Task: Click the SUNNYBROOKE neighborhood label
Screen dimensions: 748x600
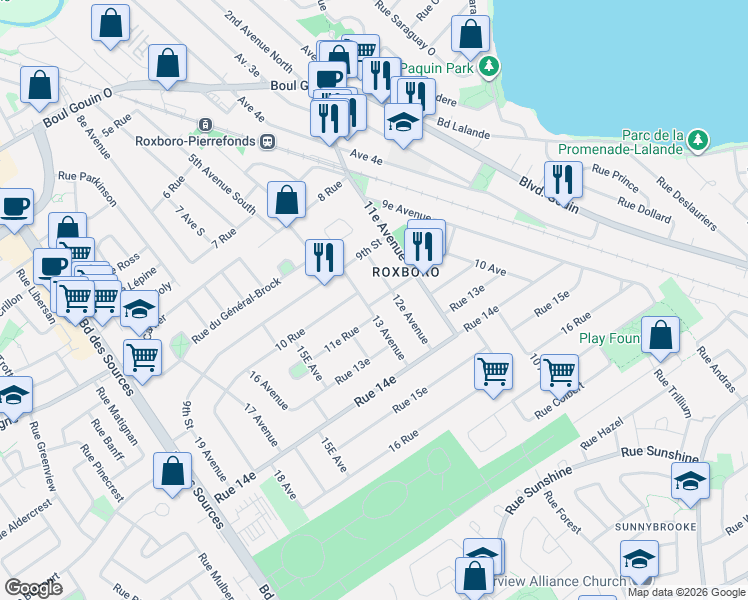Action: point(655,527)
